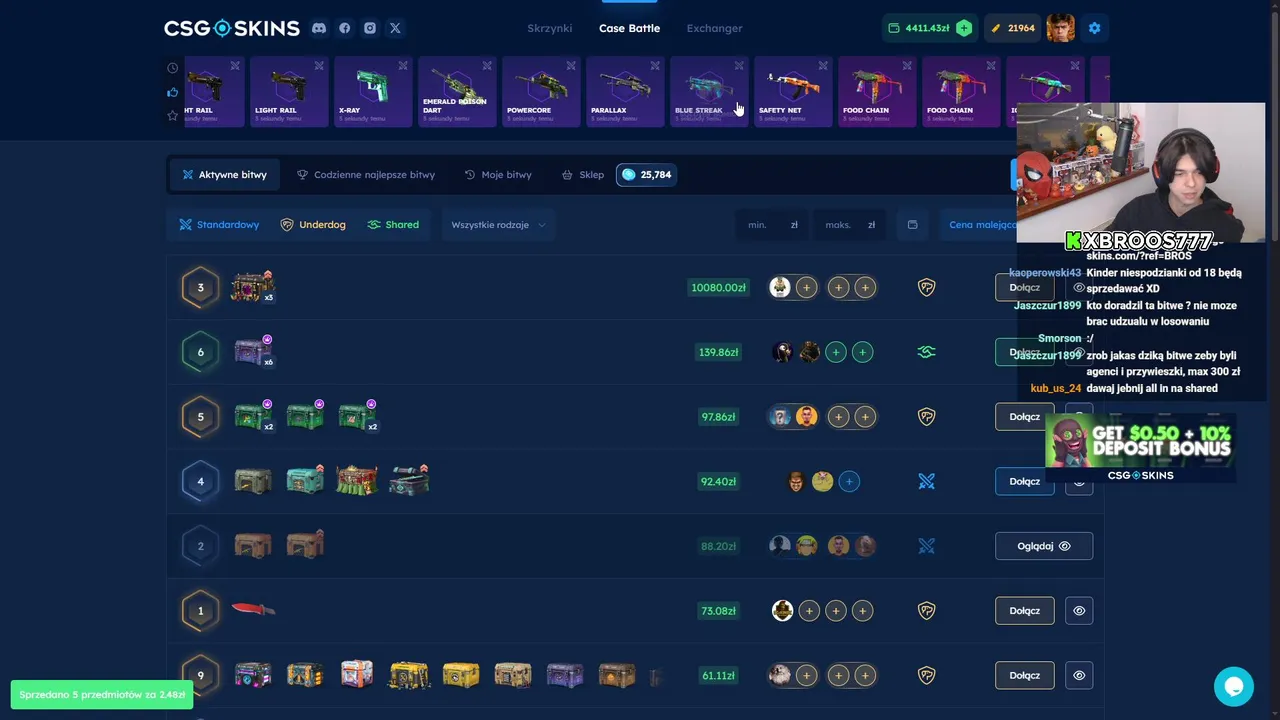Click the user avatar in header

coord(1061,28)
